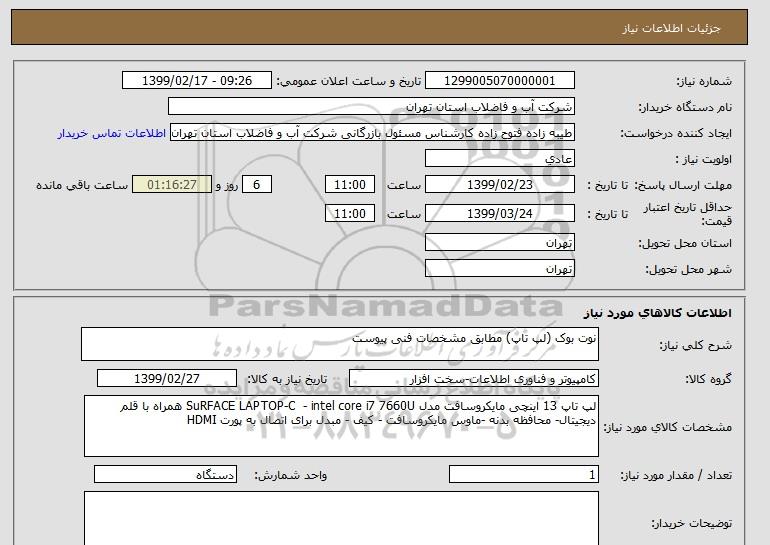
Task: Click the delivery province field تهران
Action: (x=499, y=243)
